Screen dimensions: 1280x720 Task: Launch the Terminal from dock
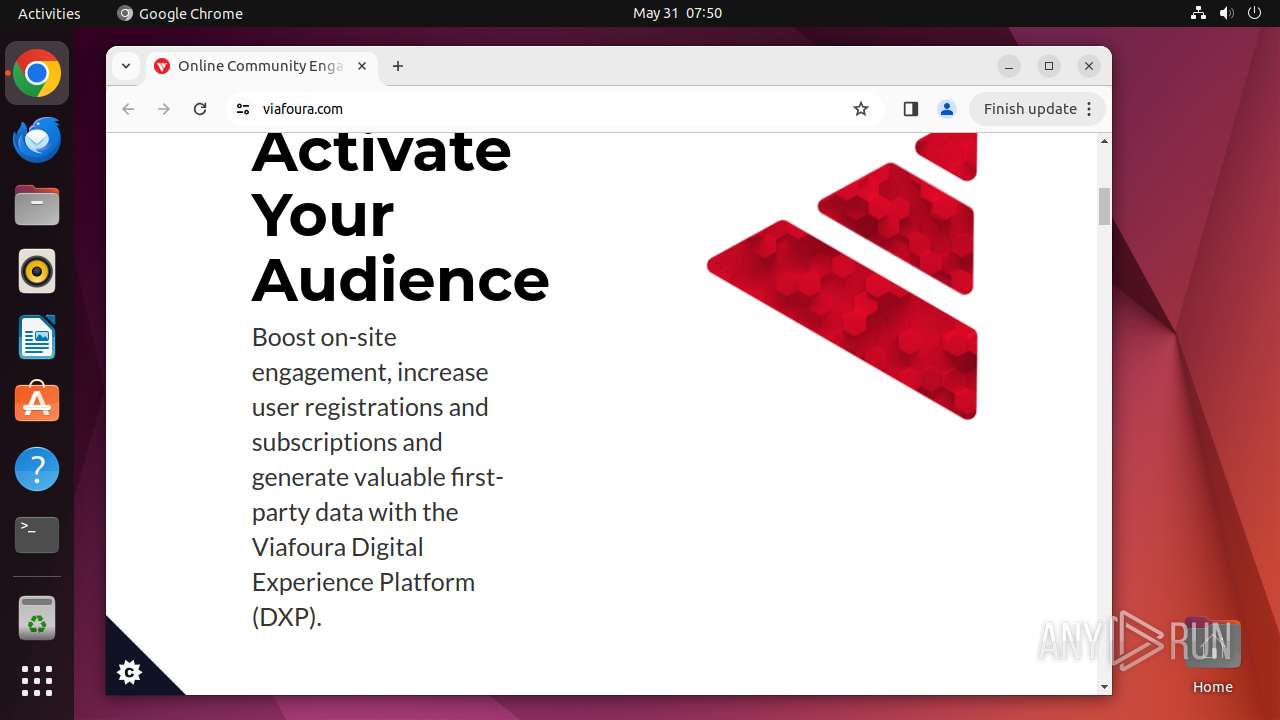point(37,535)
